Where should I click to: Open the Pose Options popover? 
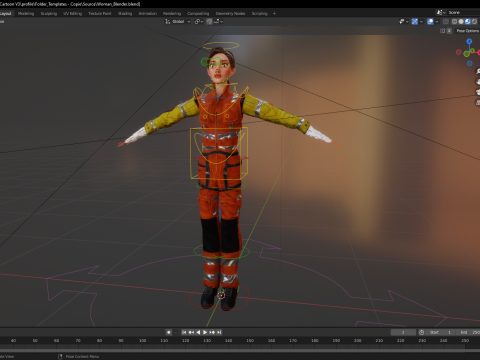click(467, 31)
